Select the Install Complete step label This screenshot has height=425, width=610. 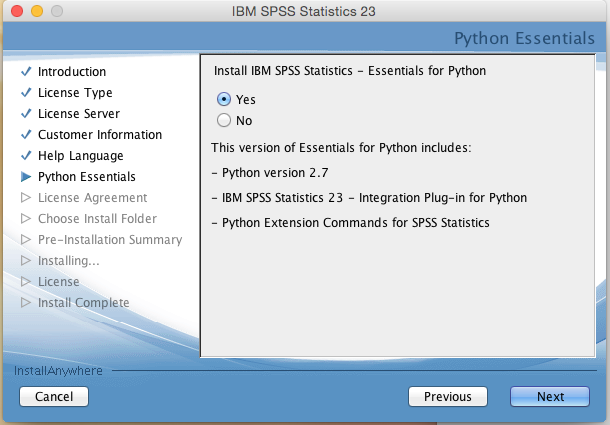(83, 303)
